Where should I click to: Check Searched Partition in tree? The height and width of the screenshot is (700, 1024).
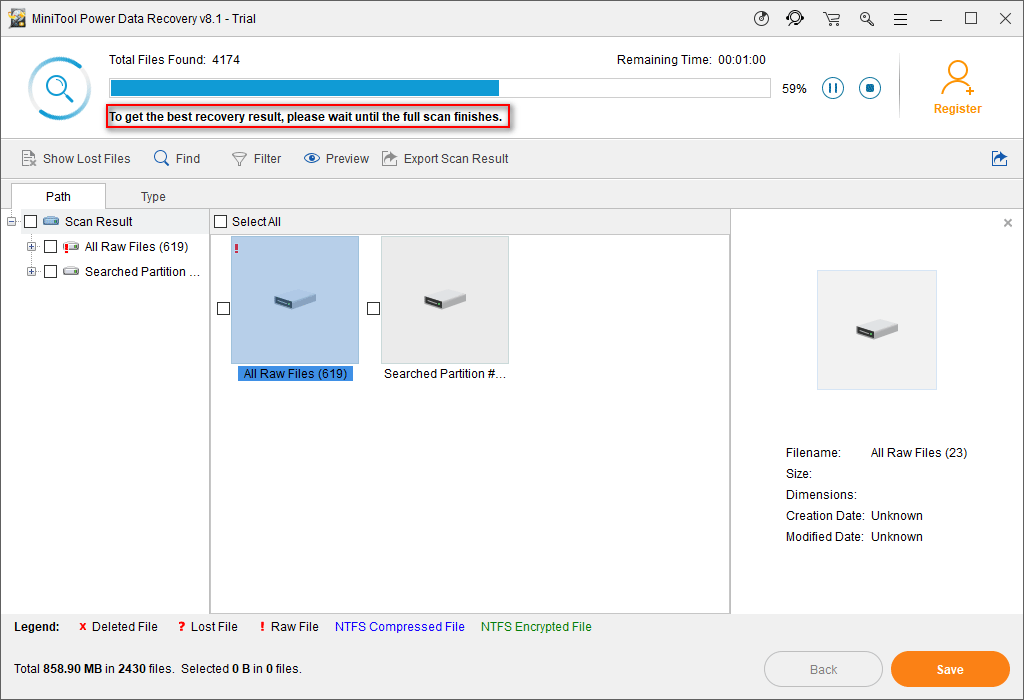[x=50, y=272]
